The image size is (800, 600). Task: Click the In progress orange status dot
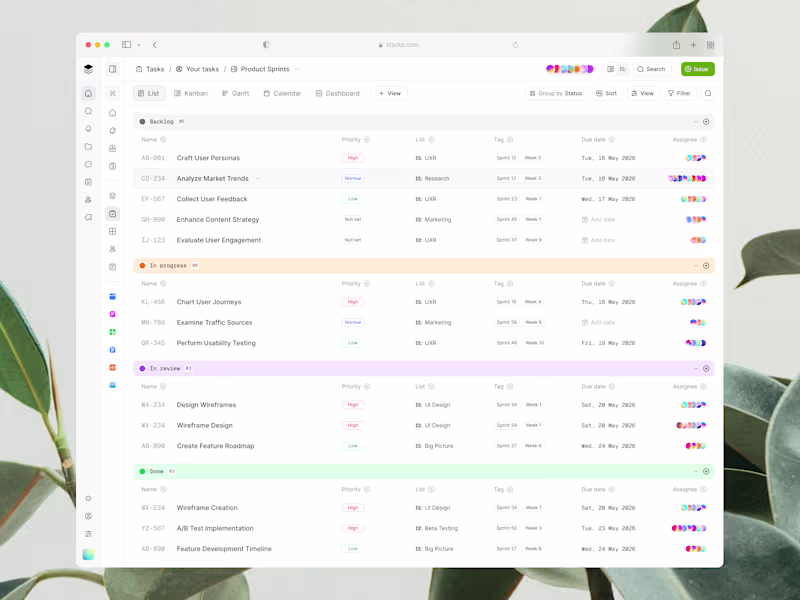click(x=142, y=265)
